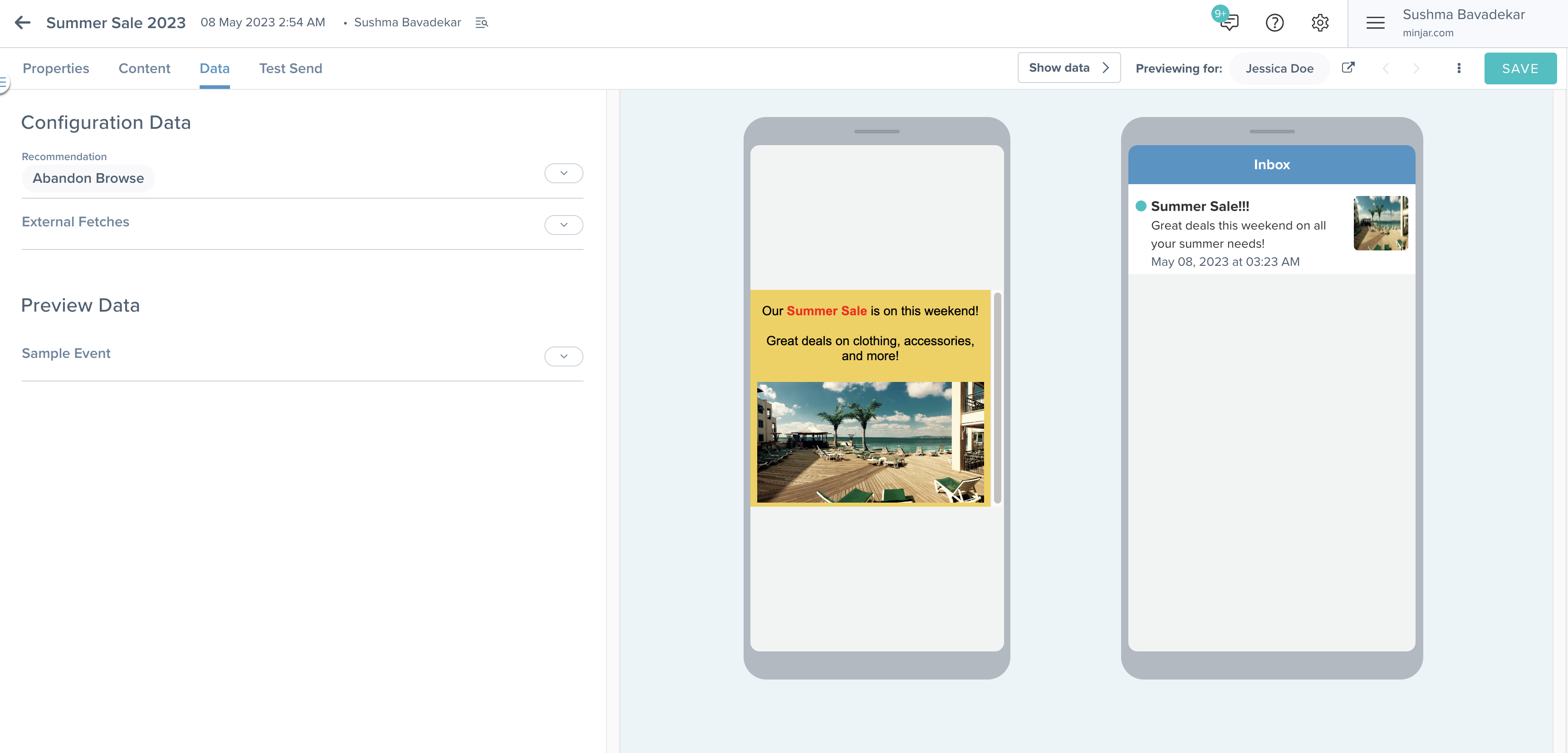
Task: Click the Sushma Bavadekar account name
Action: coord(1463,15)
